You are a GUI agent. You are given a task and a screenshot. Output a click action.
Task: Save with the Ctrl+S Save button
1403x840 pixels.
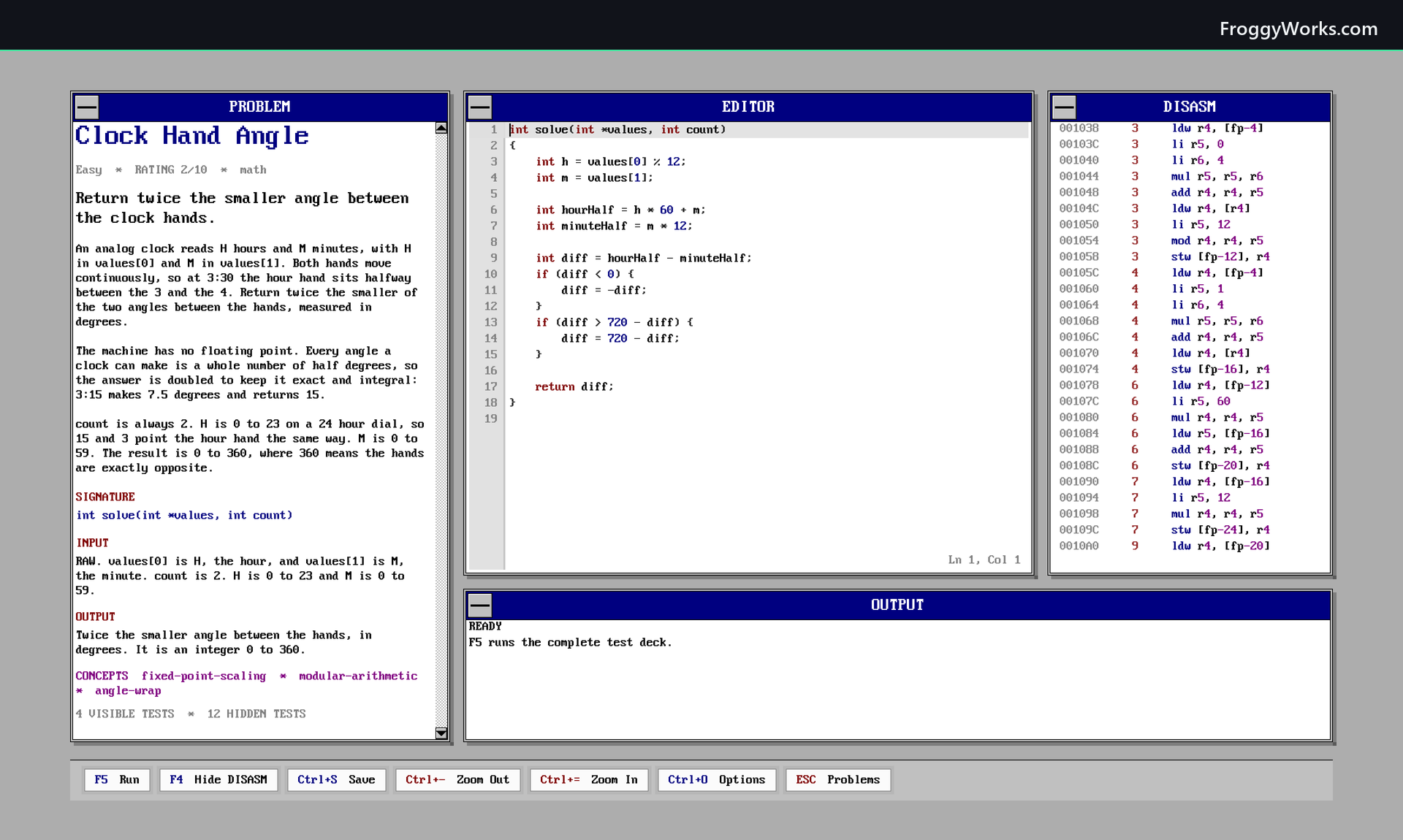pyautogui.click(x=336, y=780)
